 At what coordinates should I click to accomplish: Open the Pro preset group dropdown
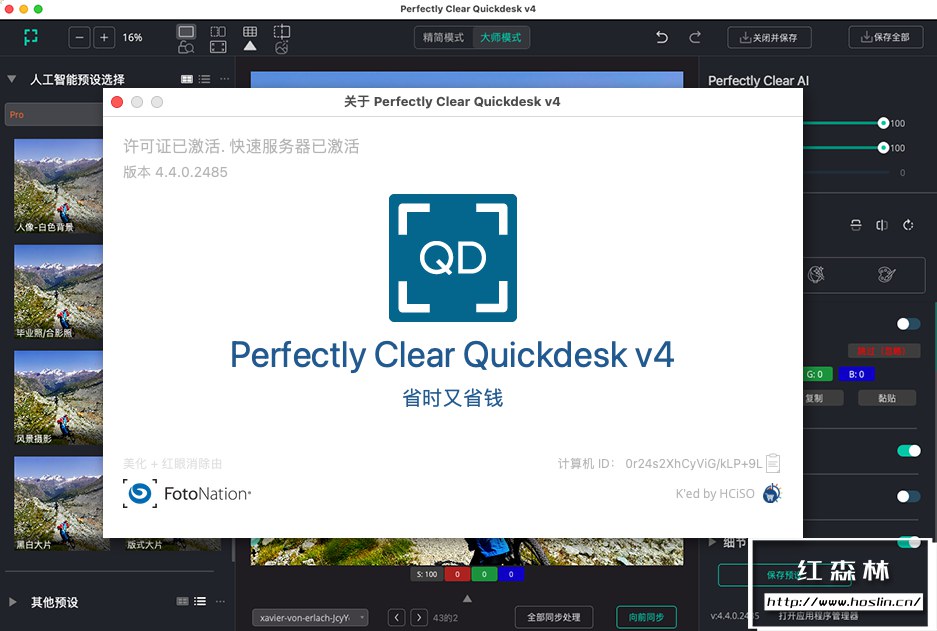54,114
